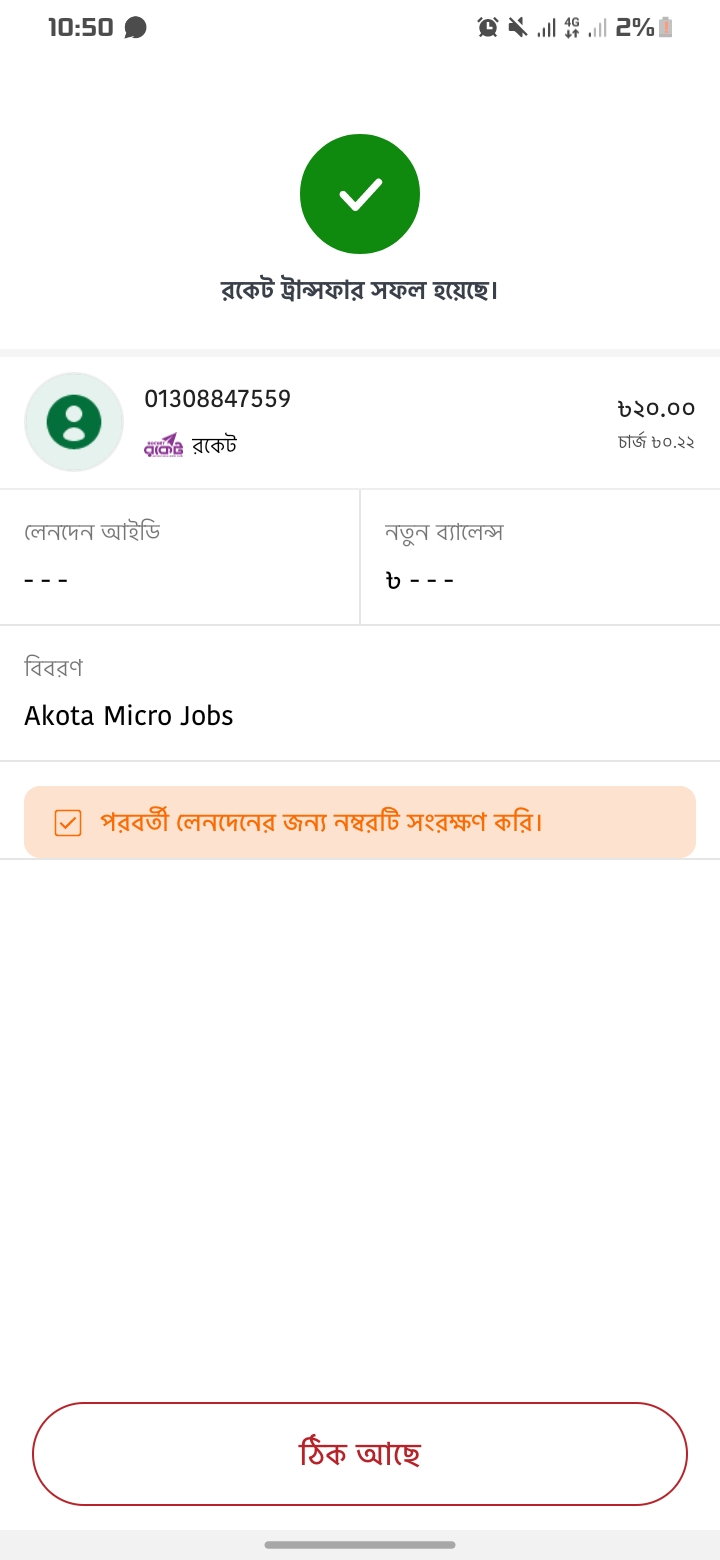Tap the নতুন ব্যালেন্স field
720x1560 pixels.
[x=540, y=557]
